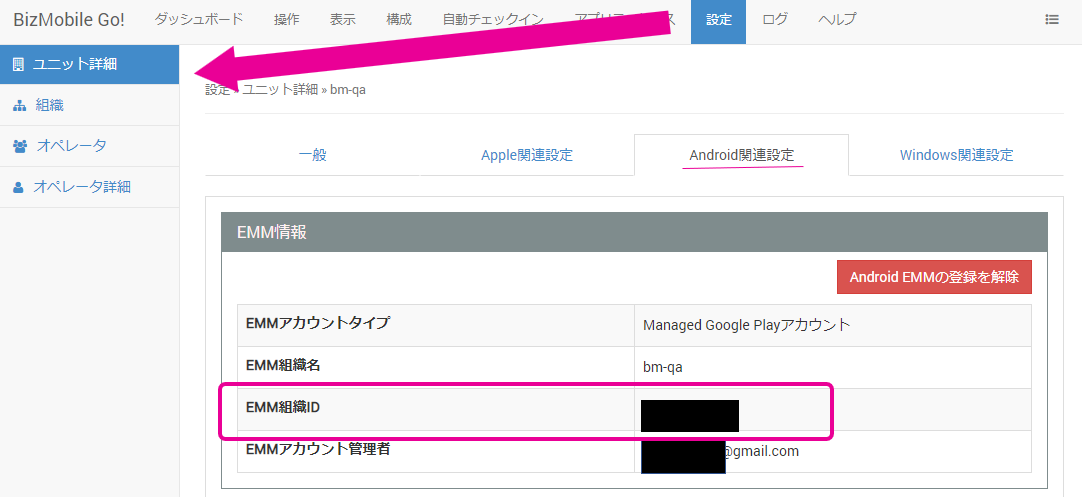Click the sitemap icon next to 組織
The width and height of the screenshot is (1082, 497).
(19, 105)
